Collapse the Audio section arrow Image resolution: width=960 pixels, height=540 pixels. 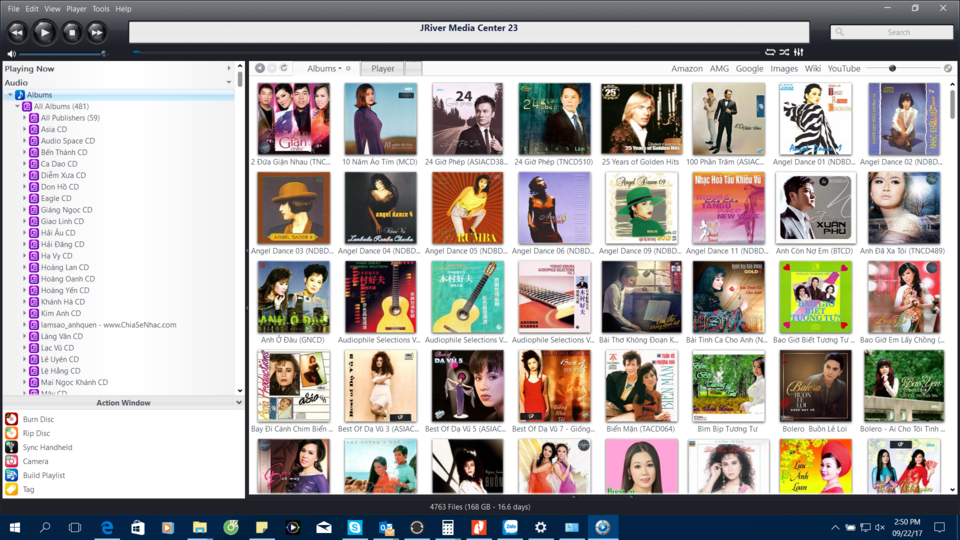coord(229,82)
